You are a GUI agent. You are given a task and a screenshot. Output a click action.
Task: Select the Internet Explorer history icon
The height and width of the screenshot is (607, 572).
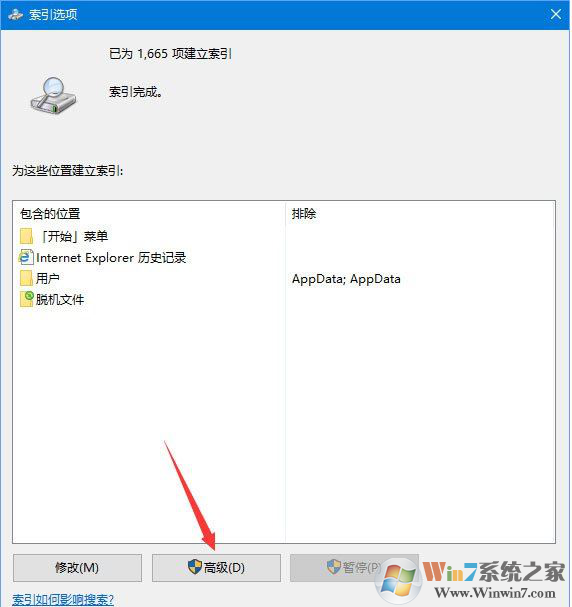[26, 257]
